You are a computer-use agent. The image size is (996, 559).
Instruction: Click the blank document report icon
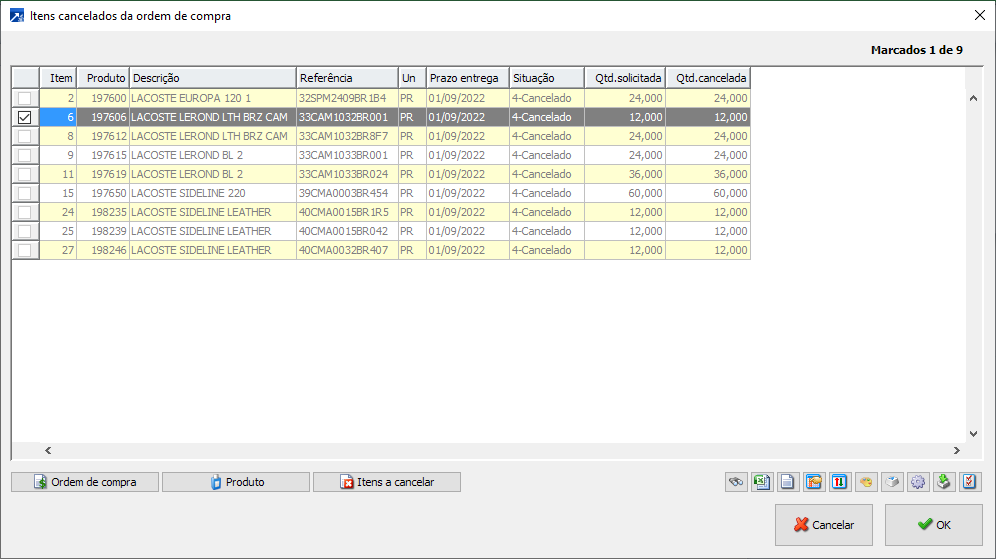(788, 482)
